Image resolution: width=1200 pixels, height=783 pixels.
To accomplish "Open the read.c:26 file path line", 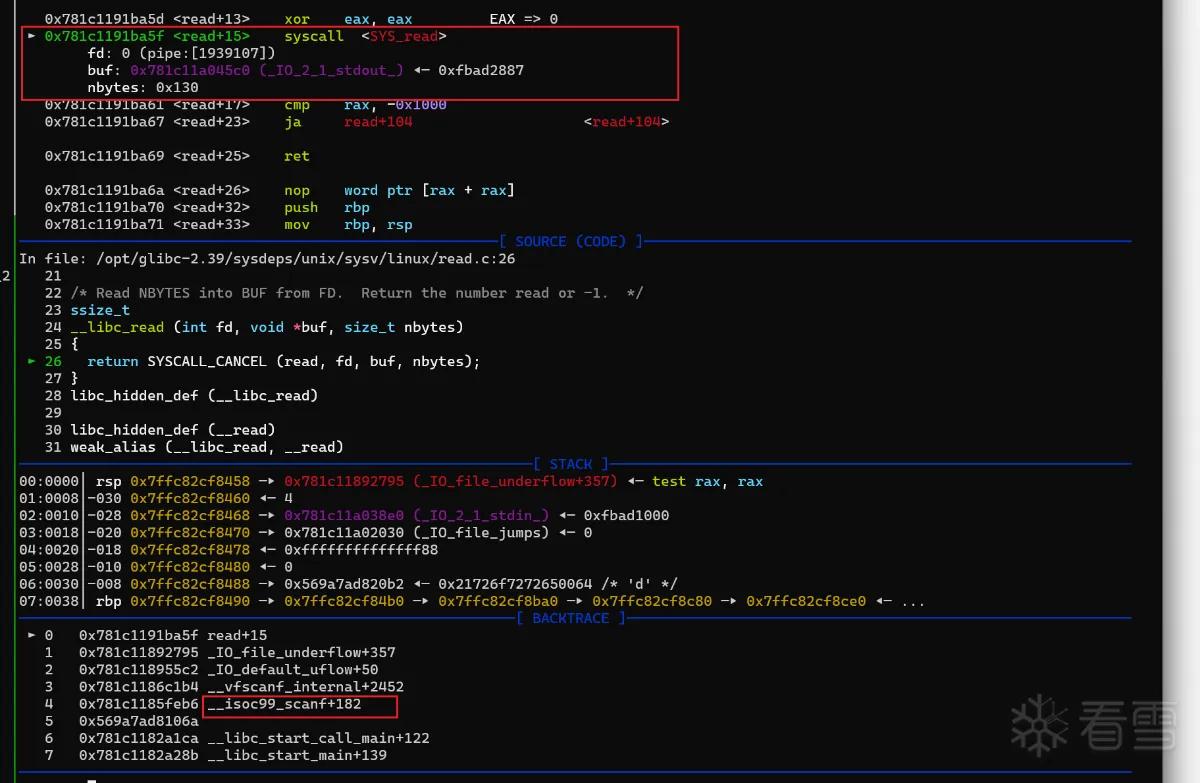I will (x=267, y=259).
